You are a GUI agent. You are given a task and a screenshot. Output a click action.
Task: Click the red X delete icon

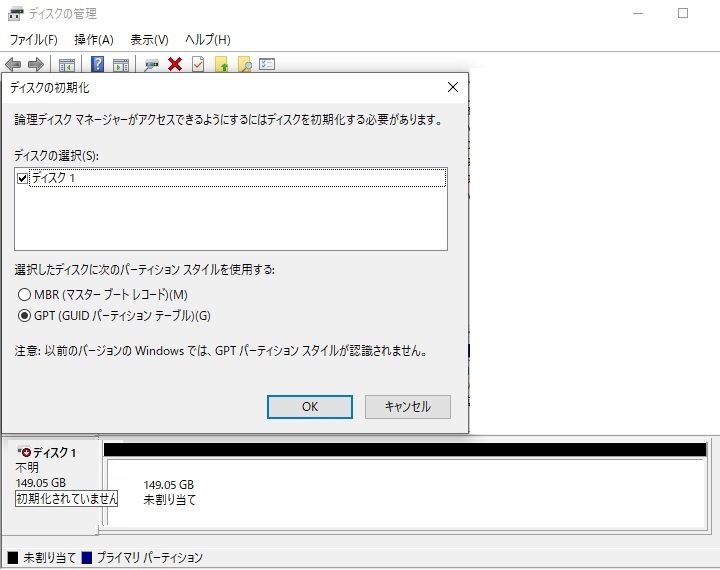point(175,64)
